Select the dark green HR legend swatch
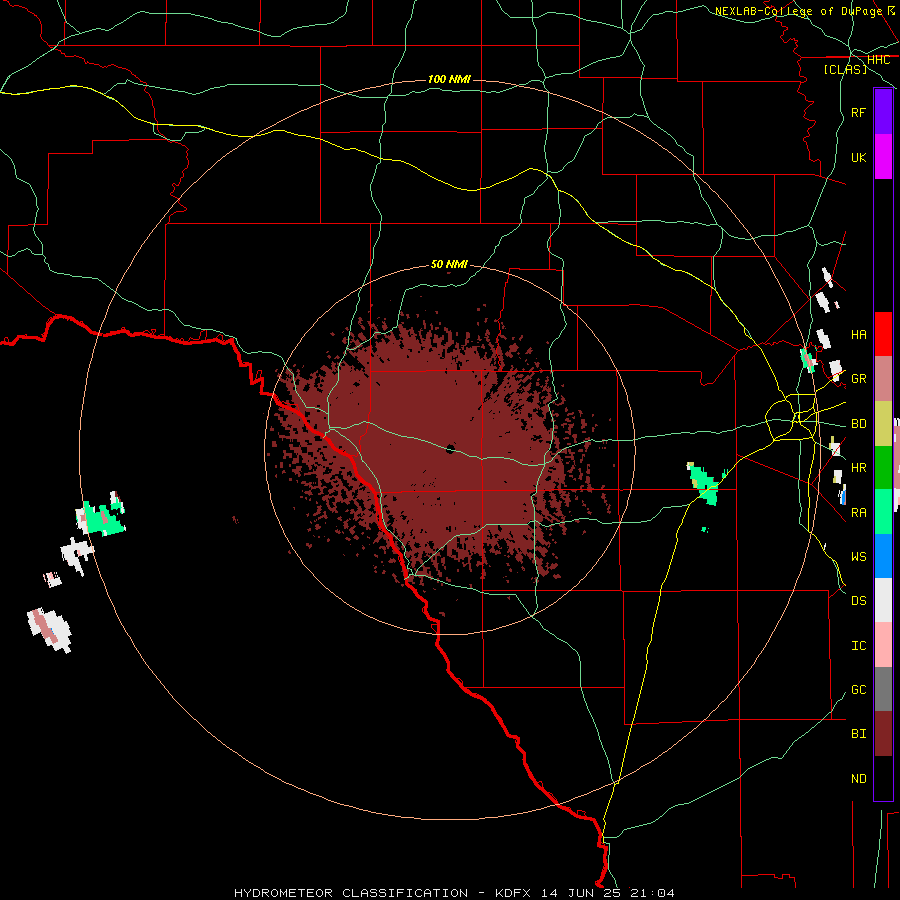Viewport: 900px width, 900px height. pyautogui.click(x=883, y=468)
